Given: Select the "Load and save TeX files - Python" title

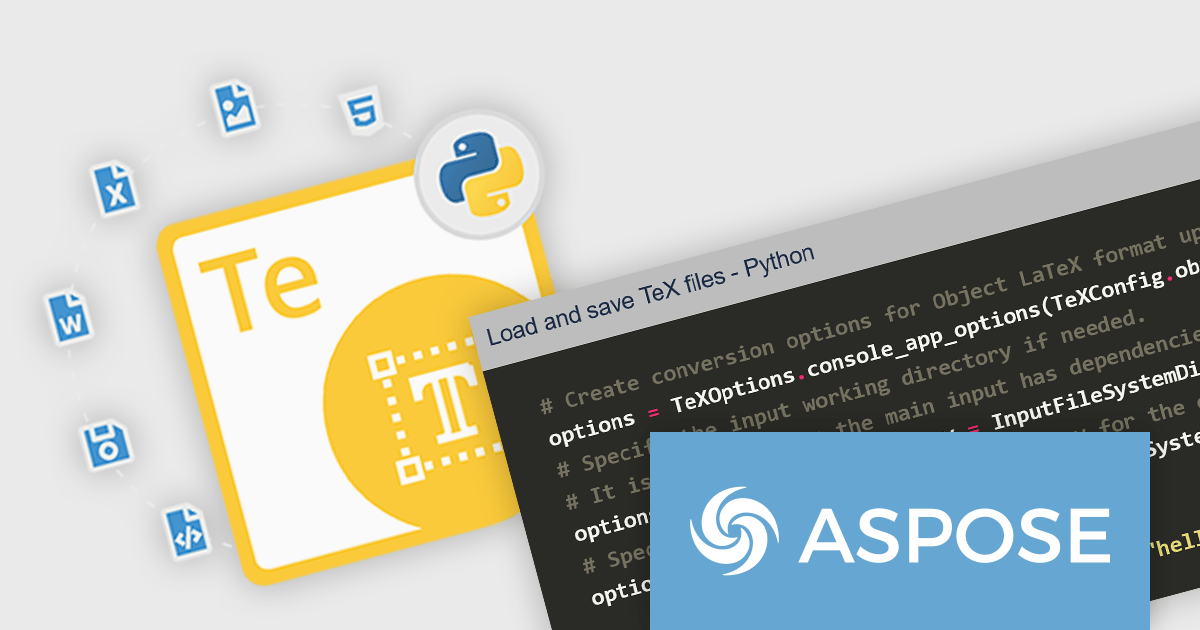Looking at the screenshot, I should coord(650,295).
